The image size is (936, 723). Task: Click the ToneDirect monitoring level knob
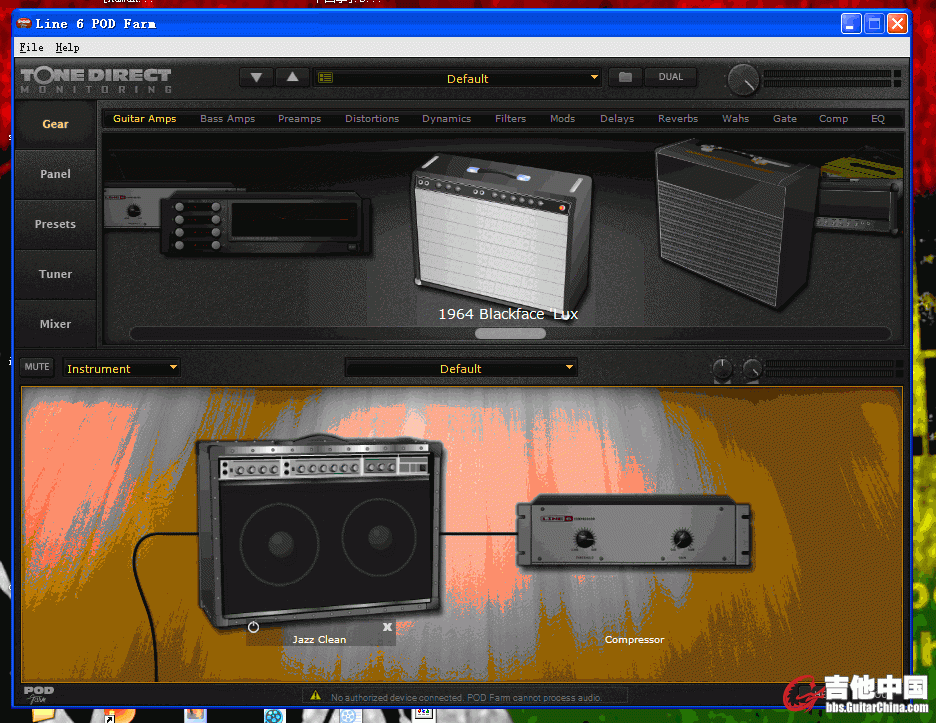click(743, 79)
